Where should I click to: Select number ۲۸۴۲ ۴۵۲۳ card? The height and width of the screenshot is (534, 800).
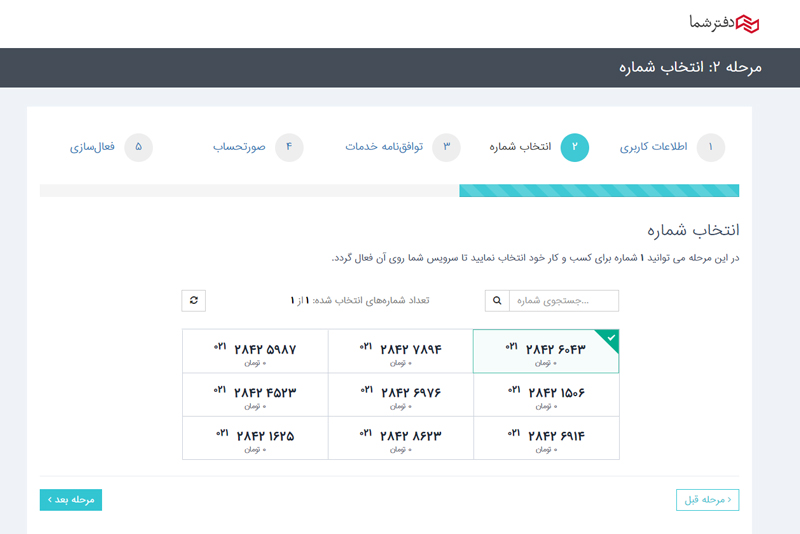pos(255,395)
